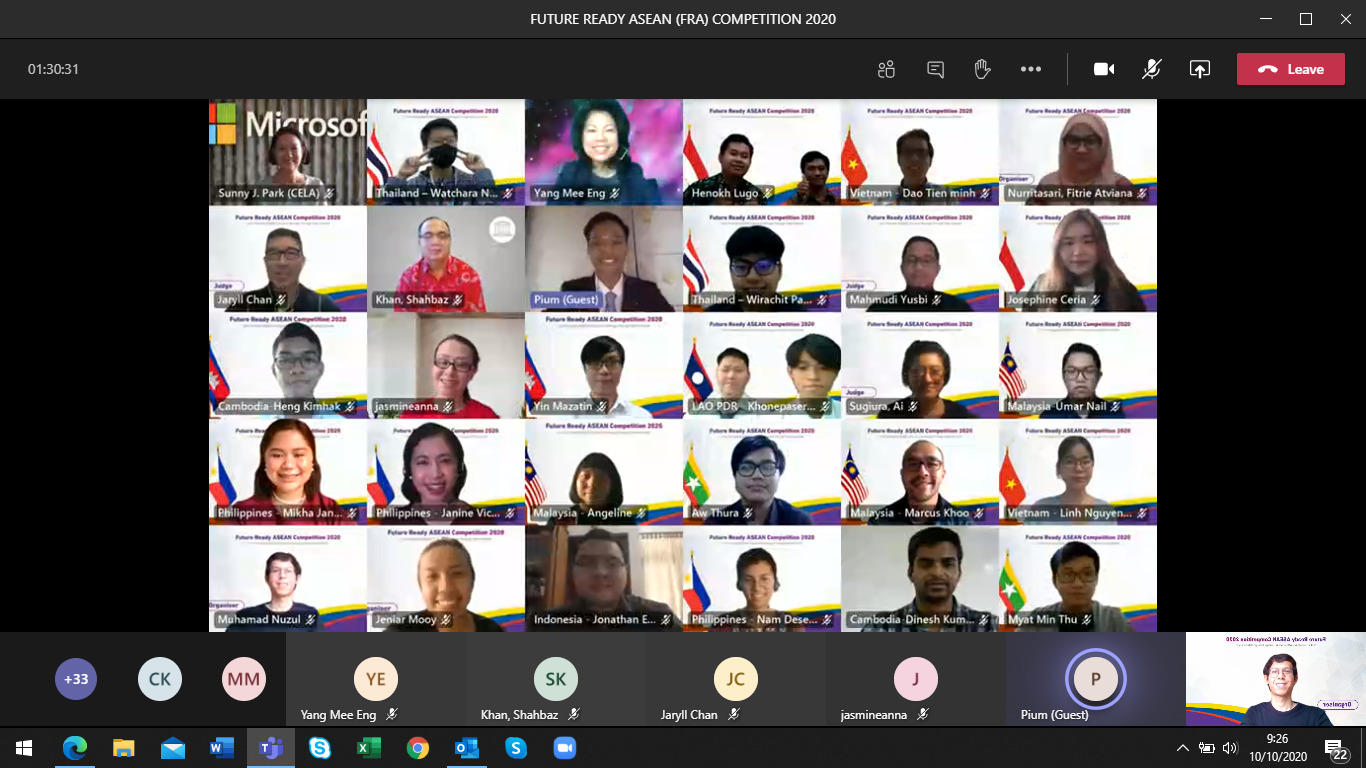The width and height of the screenshot is (1366, 768).
Task: Show hidden system tray icons
Action: tap(1183, 748)
